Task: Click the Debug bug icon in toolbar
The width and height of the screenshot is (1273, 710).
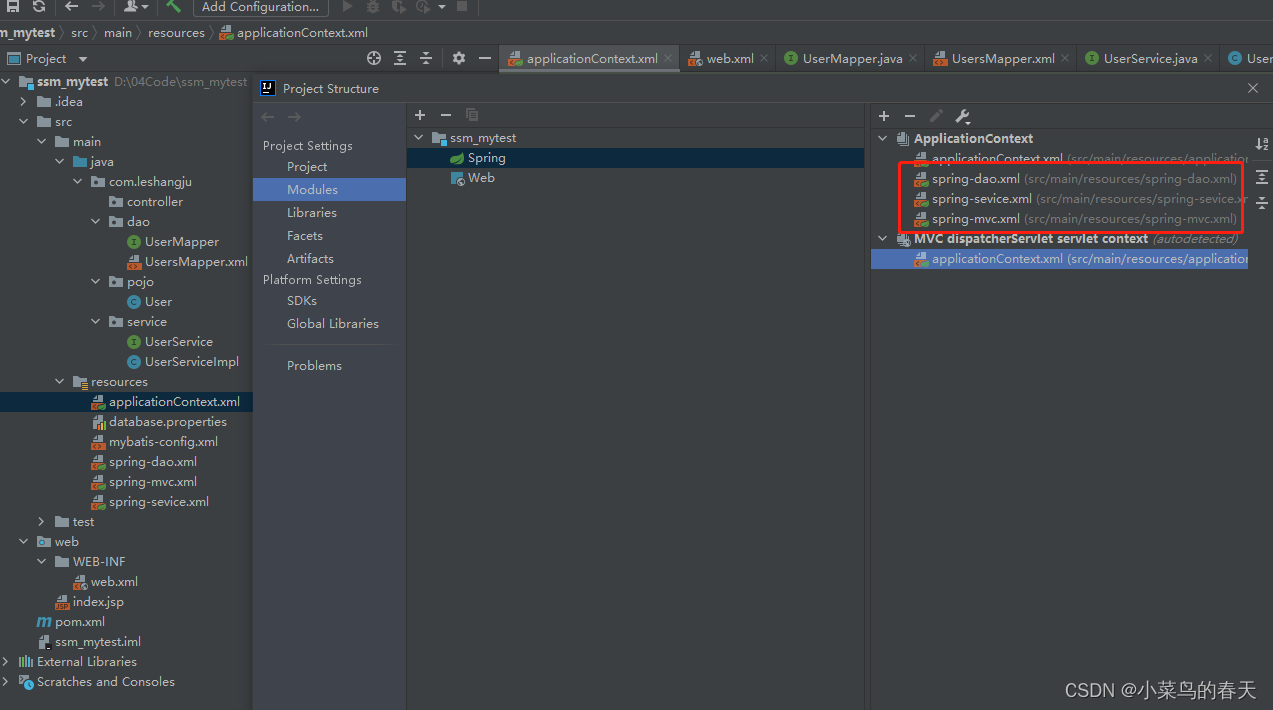Action: (372, 6)
